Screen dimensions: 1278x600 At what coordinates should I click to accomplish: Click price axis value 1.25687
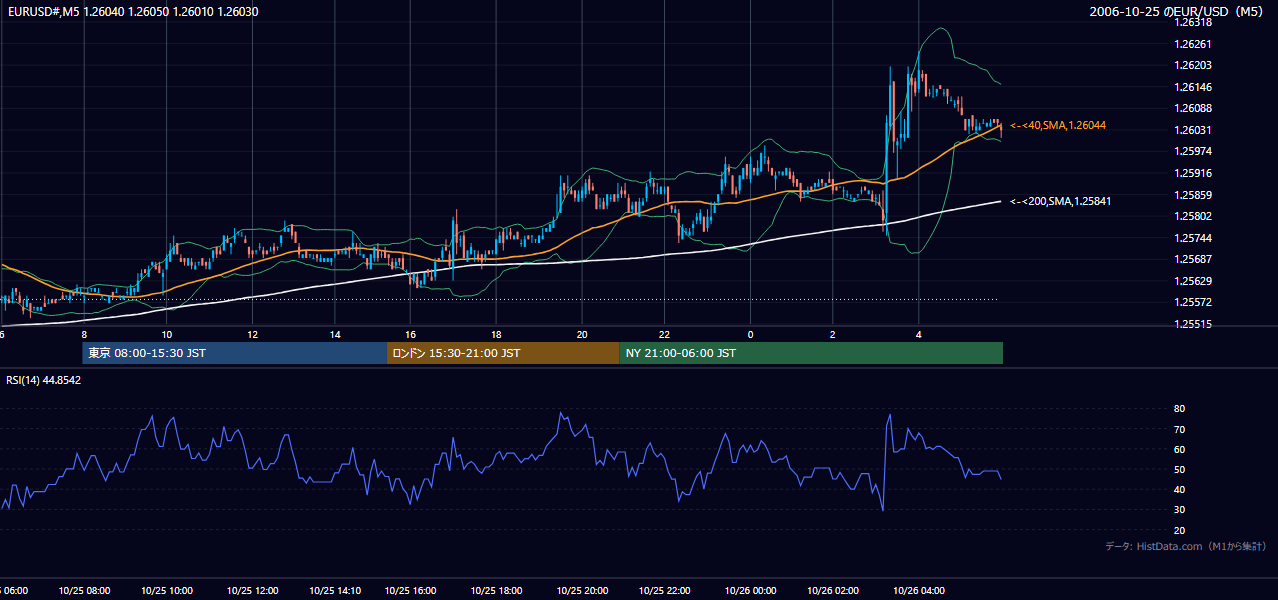coord(1193,259)
